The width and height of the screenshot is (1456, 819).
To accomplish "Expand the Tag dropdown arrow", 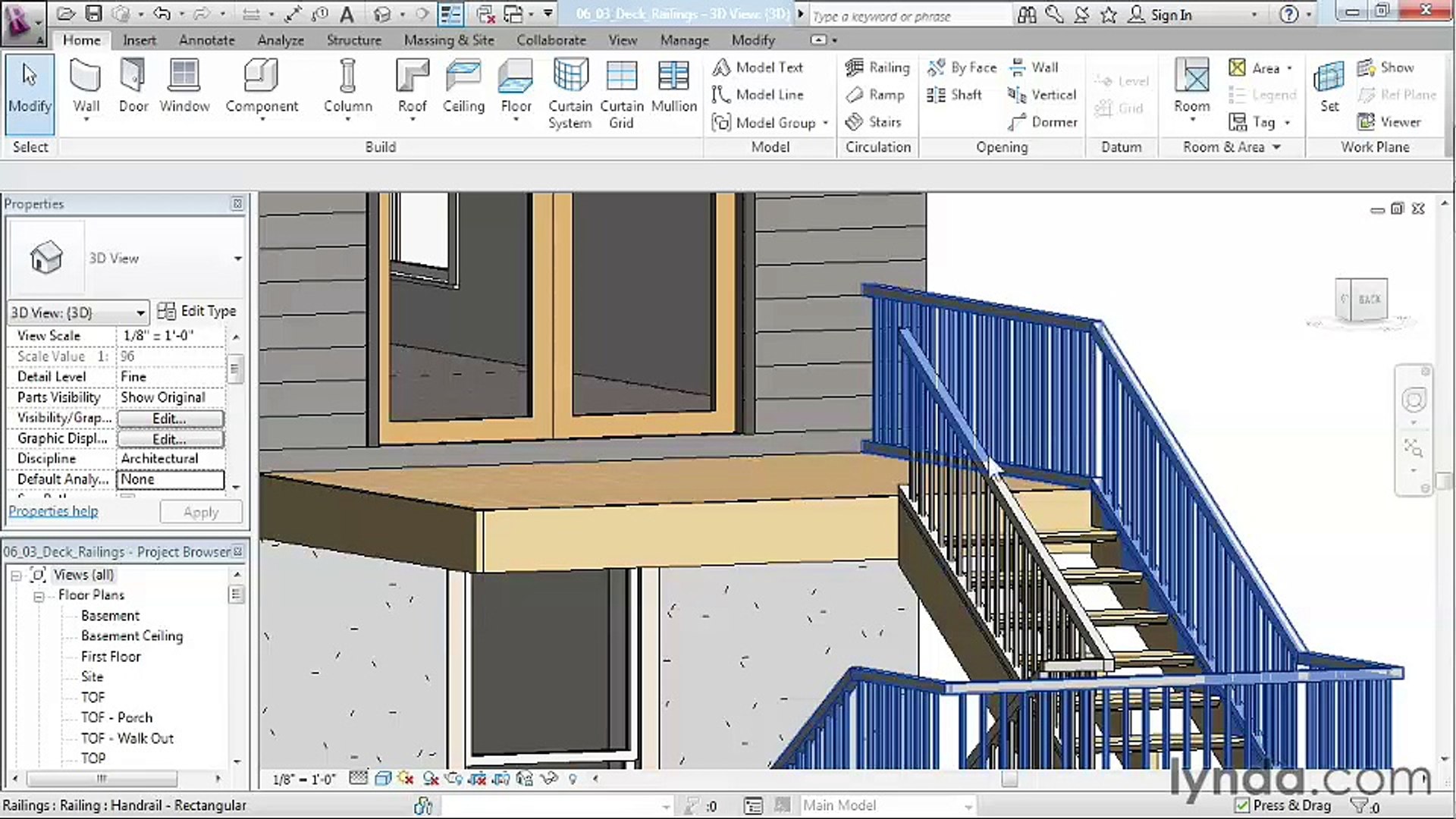I will coord(1288,122).
